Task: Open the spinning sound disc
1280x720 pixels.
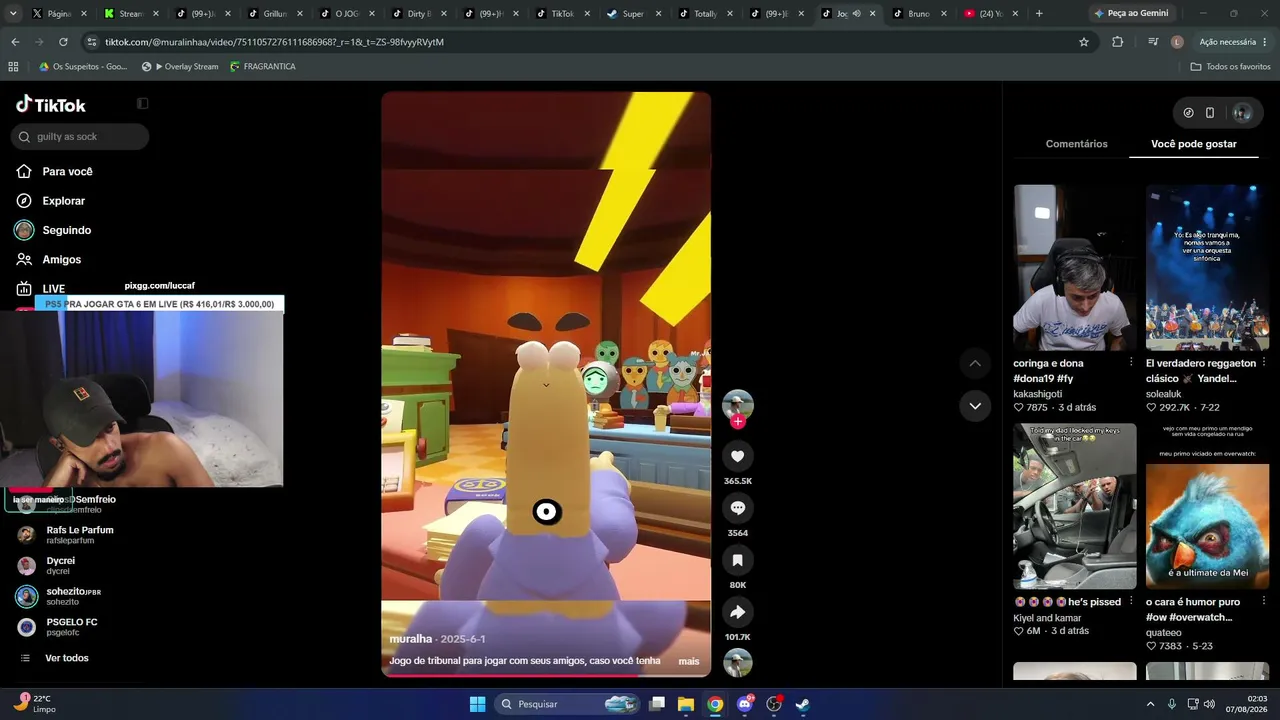Action: coord(737,663)
